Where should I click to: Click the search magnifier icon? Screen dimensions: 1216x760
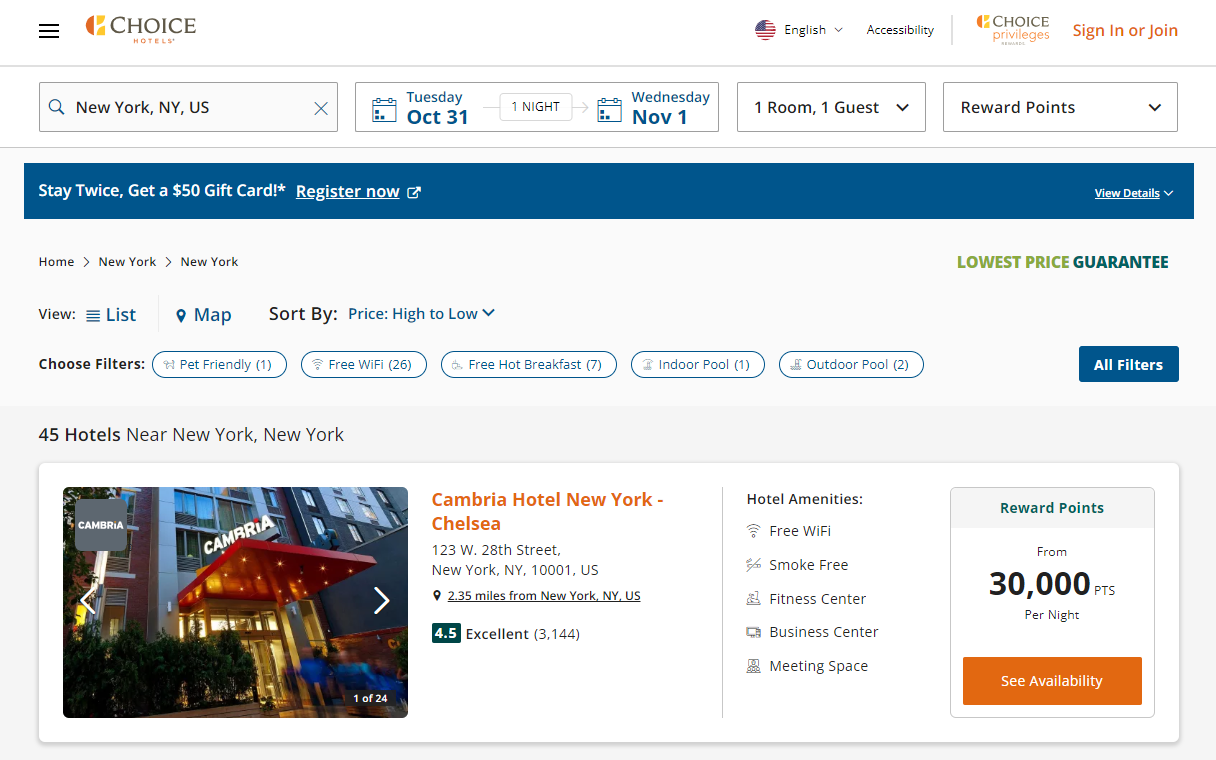click(57, 106)
